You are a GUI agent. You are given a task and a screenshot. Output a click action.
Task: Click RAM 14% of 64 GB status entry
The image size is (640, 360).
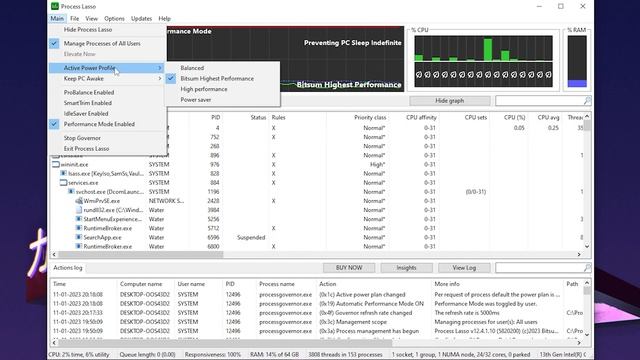(274, 355)
